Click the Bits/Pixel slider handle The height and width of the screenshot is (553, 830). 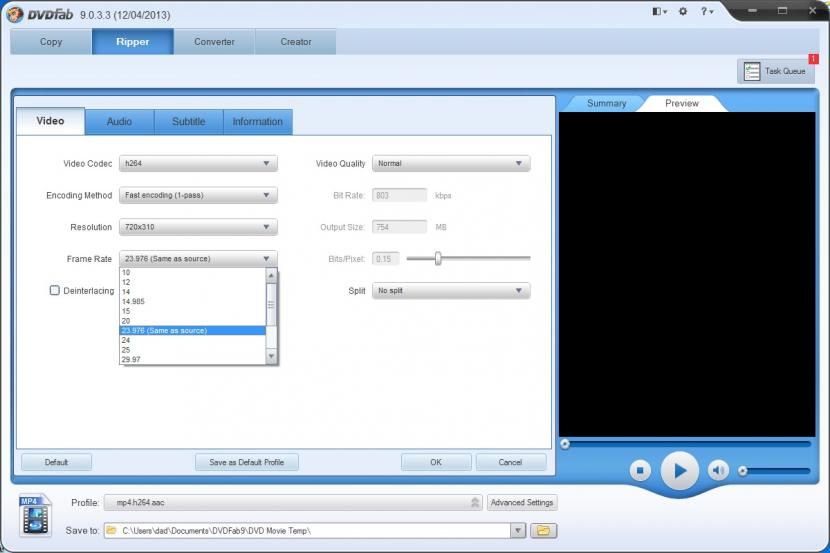tap(438, 259)
